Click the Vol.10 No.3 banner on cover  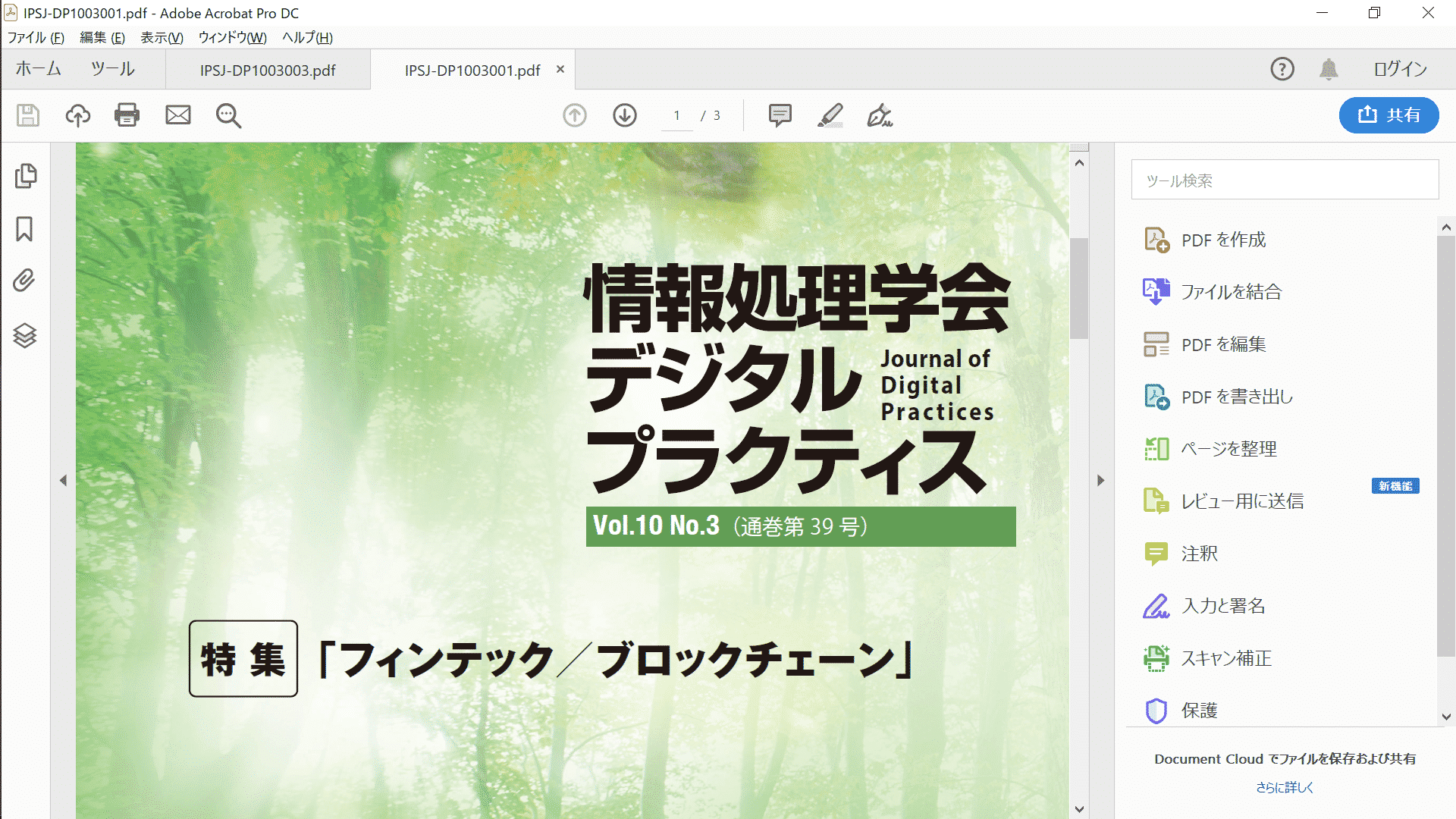(x=801, y=526)
